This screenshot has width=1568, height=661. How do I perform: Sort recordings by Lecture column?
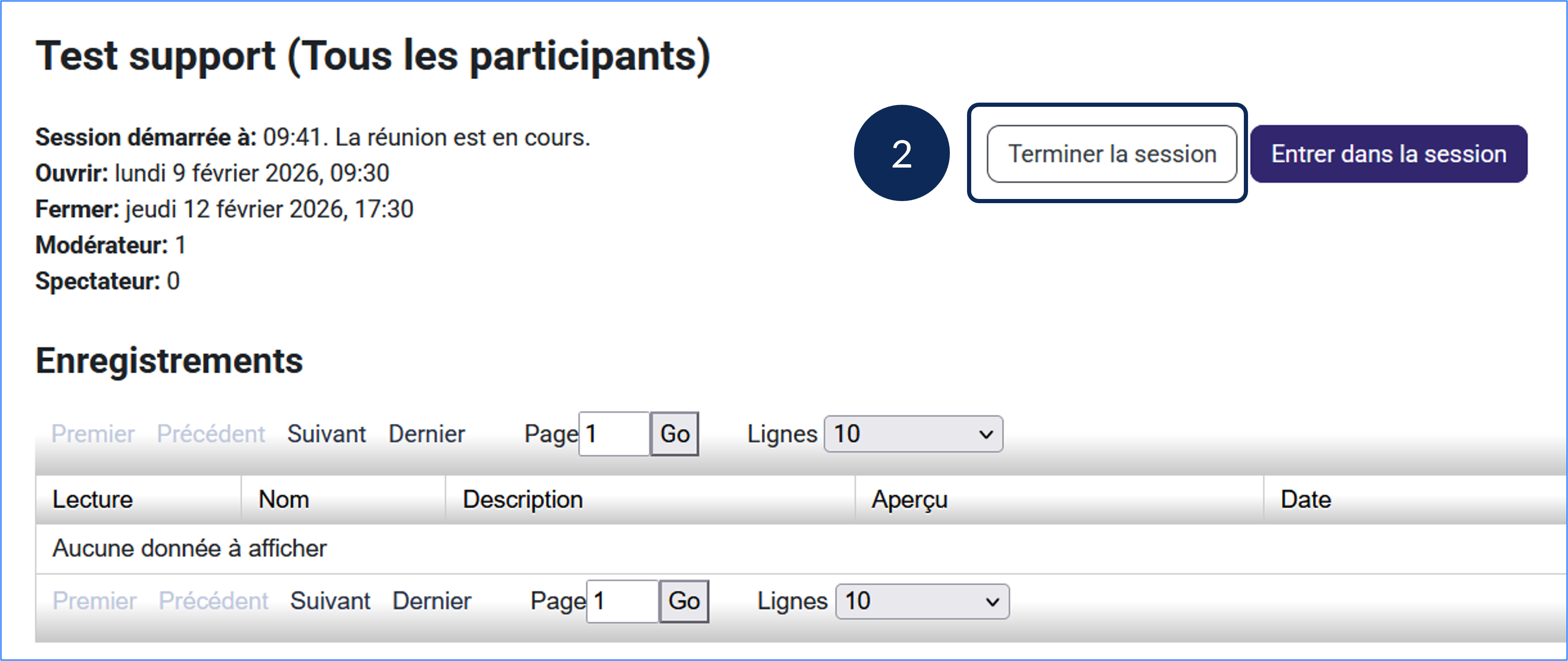(x=93, y=500)
